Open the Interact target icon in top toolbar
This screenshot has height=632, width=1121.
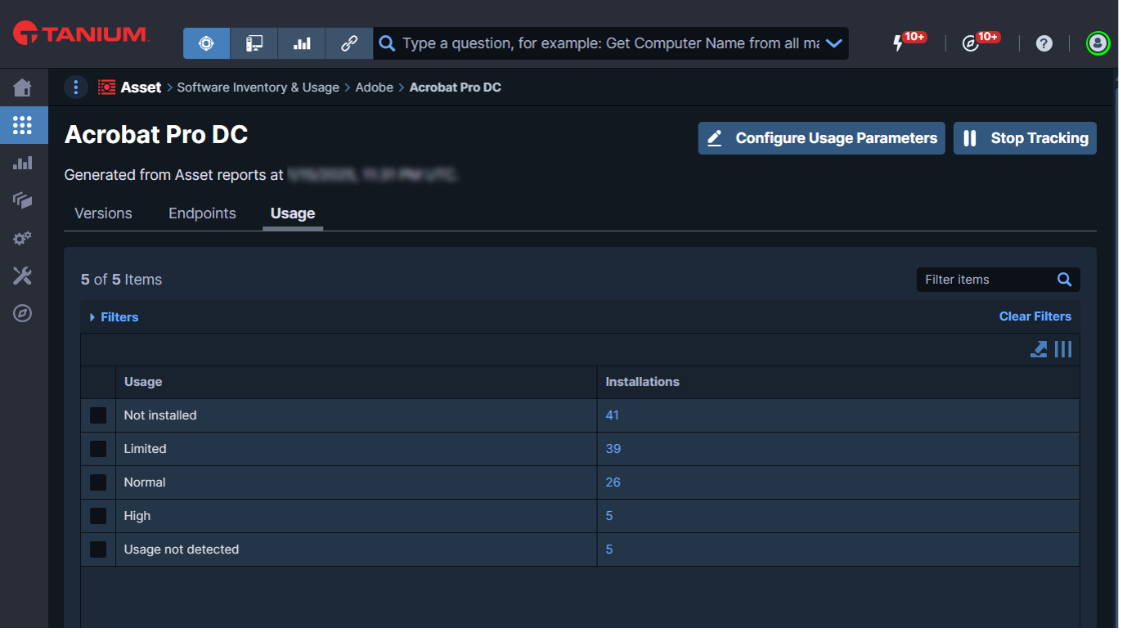(x=207, y=44)
